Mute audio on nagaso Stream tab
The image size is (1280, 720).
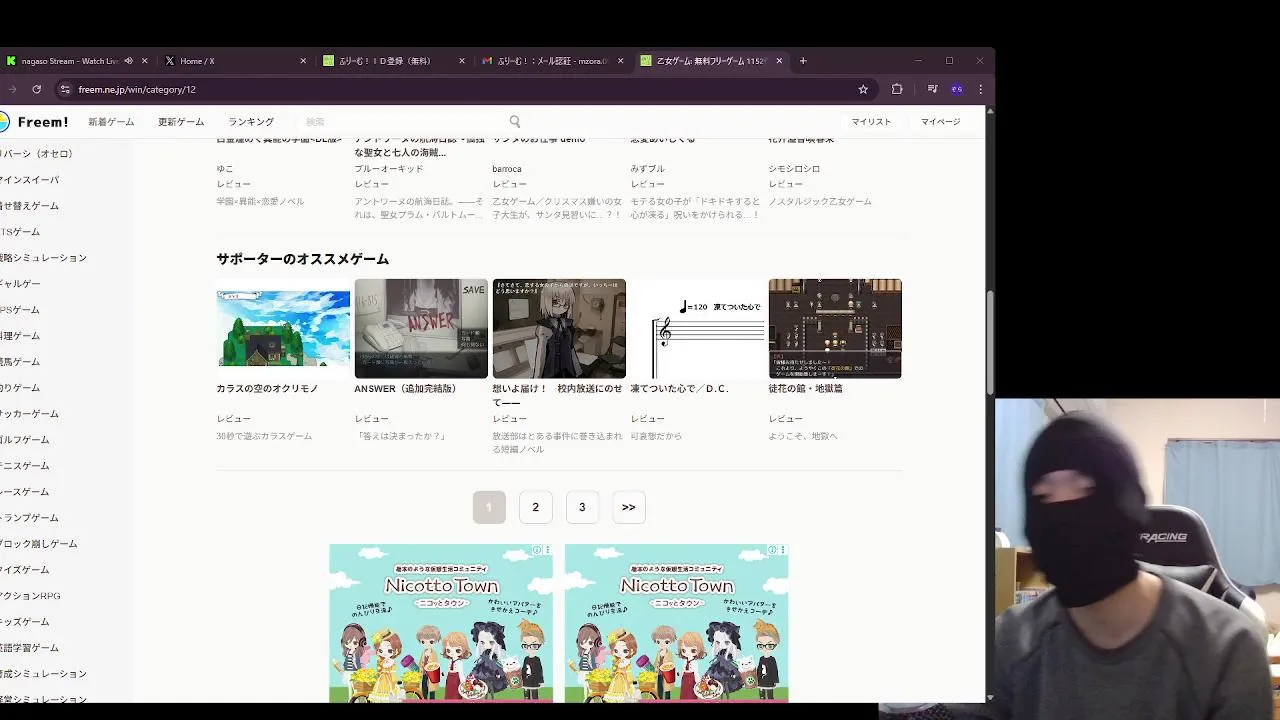(x=129, y=61)
